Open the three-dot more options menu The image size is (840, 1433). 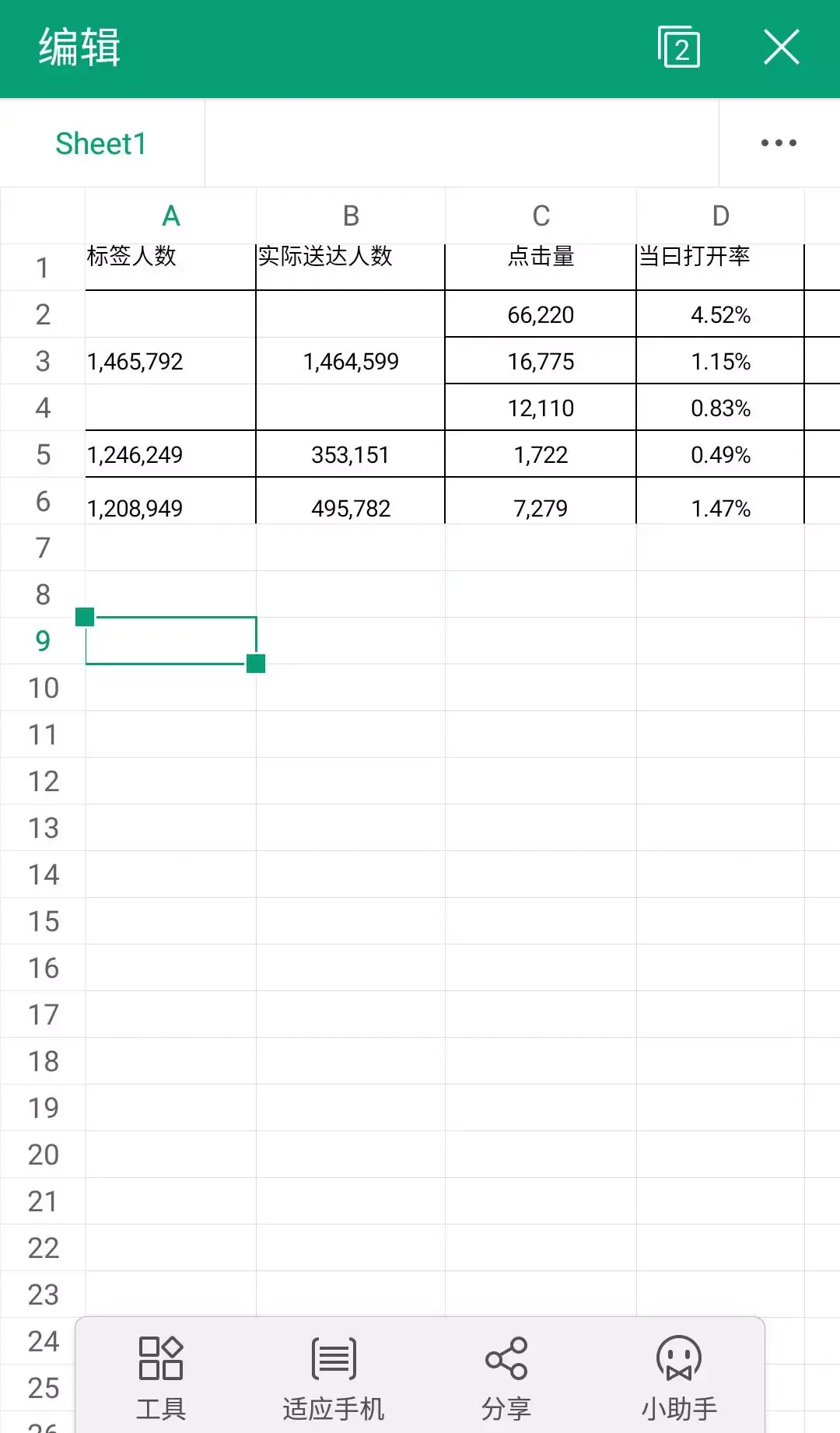[779, 143]
